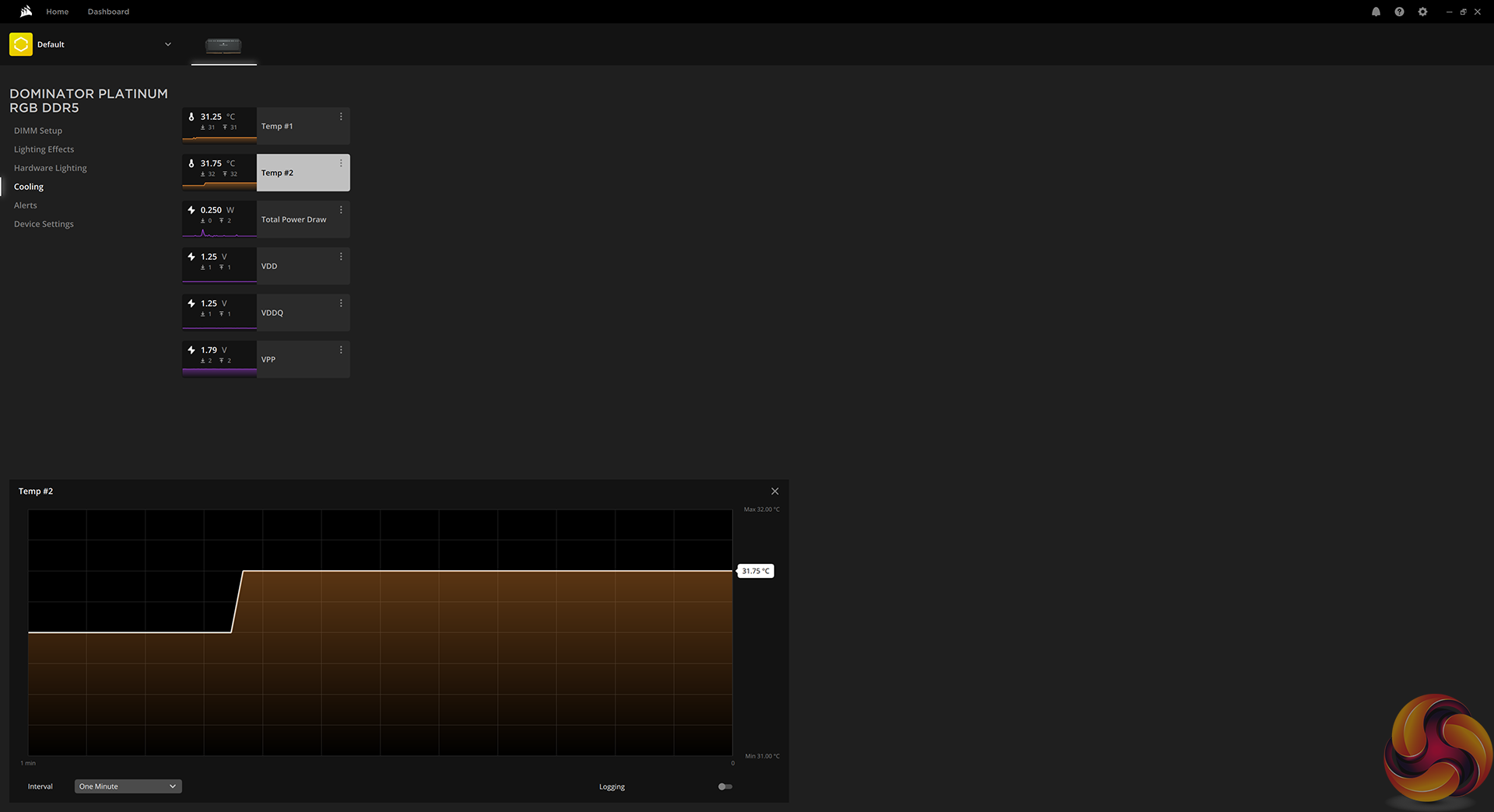Screen dimensions: 1494x812
Task: Open the Alerts section
Action: pyautogui.click(x=26, y=205)
